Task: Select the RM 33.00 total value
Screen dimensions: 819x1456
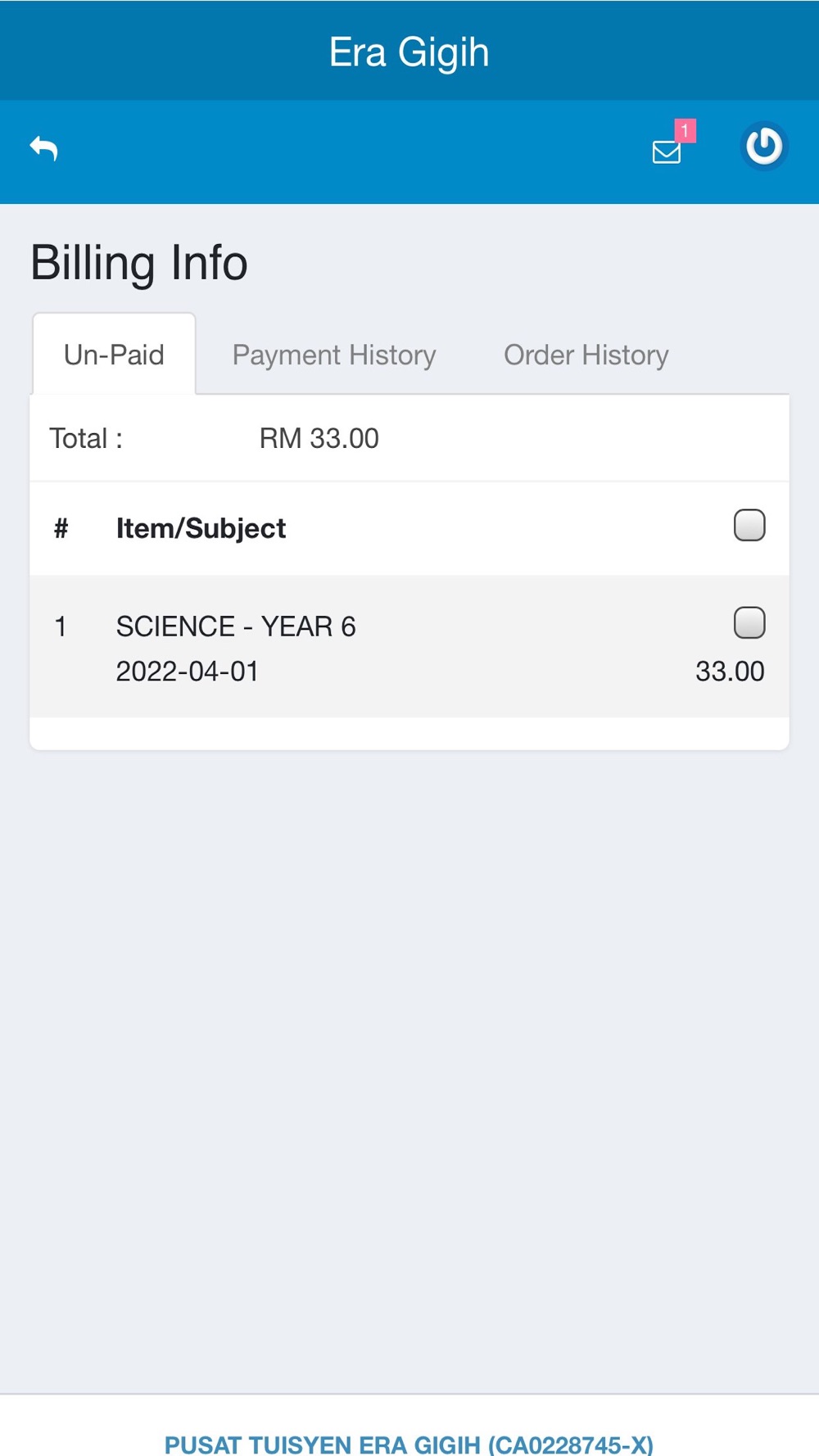Action: click(x=319, y=439)
